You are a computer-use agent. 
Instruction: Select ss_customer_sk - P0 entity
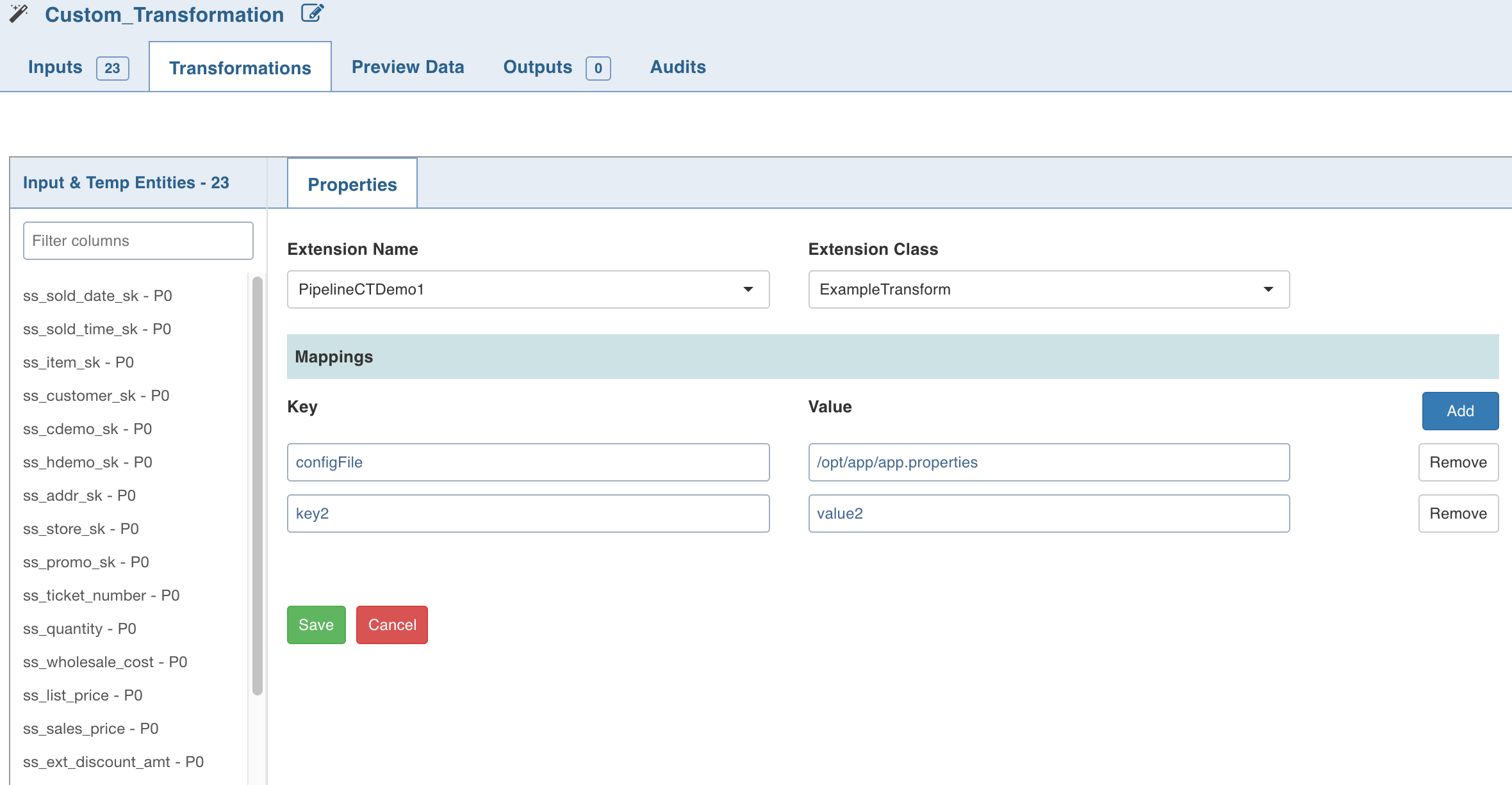pos(96,396)
